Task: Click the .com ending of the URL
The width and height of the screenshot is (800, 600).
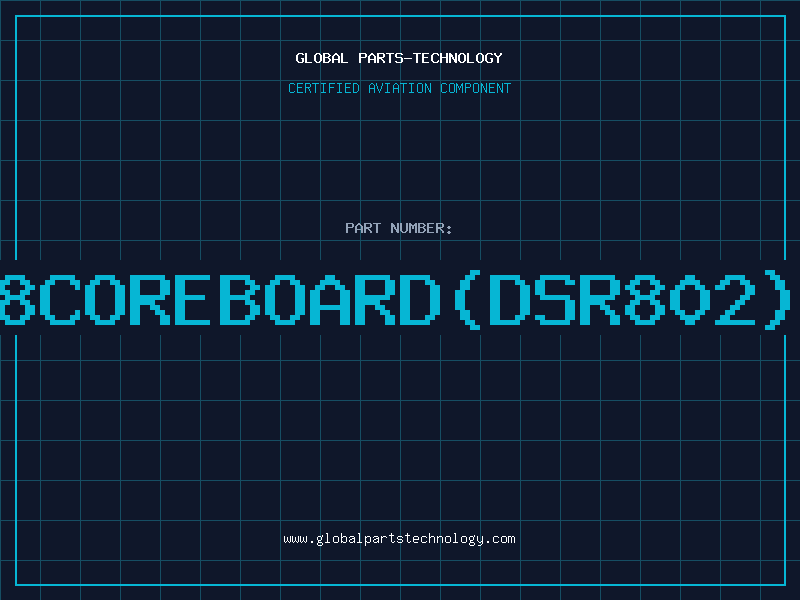Action: tap(500, 539)
